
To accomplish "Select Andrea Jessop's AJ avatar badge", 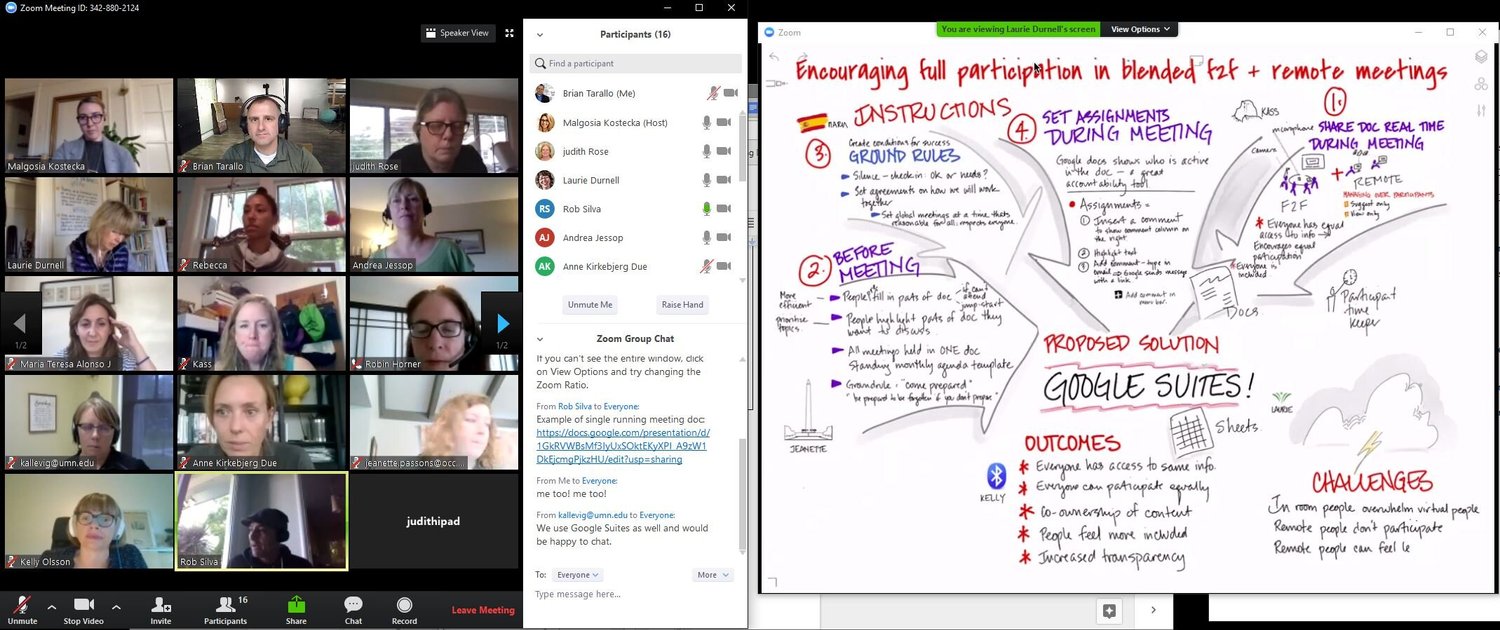I will tap(545, 238).
